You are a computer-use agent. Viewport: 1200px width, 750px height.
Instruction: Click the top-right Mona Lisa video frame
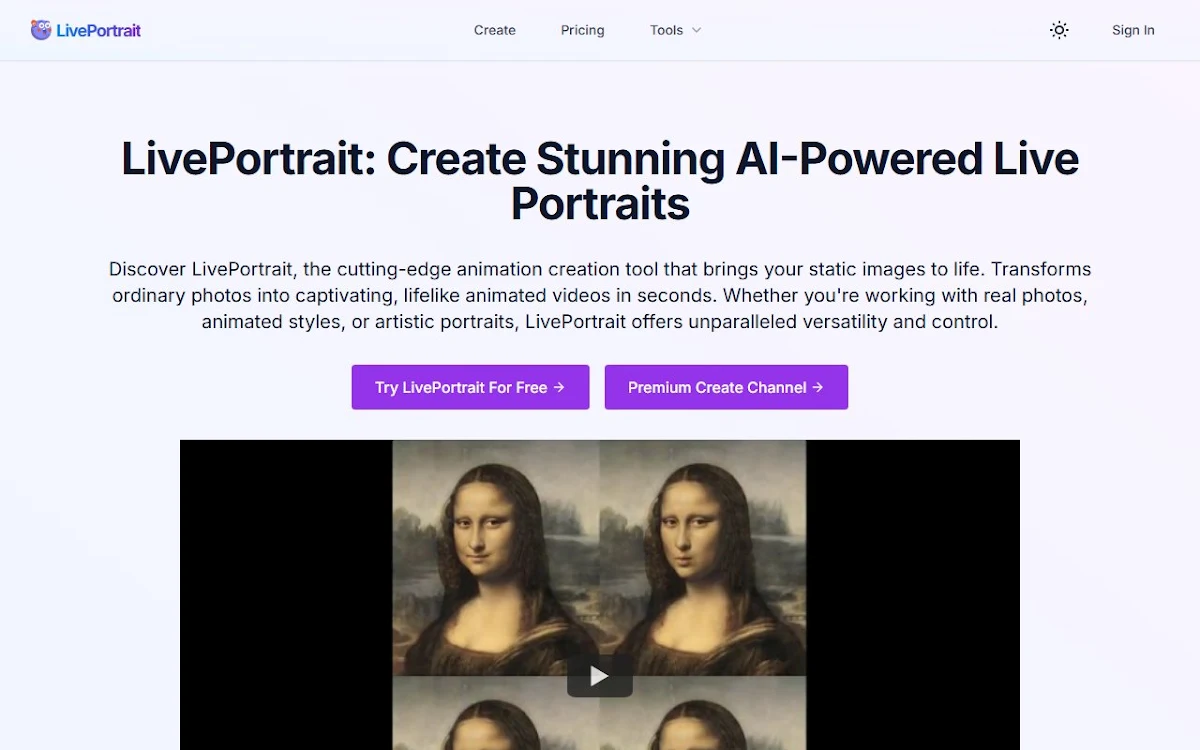click(x=703, y=558)
